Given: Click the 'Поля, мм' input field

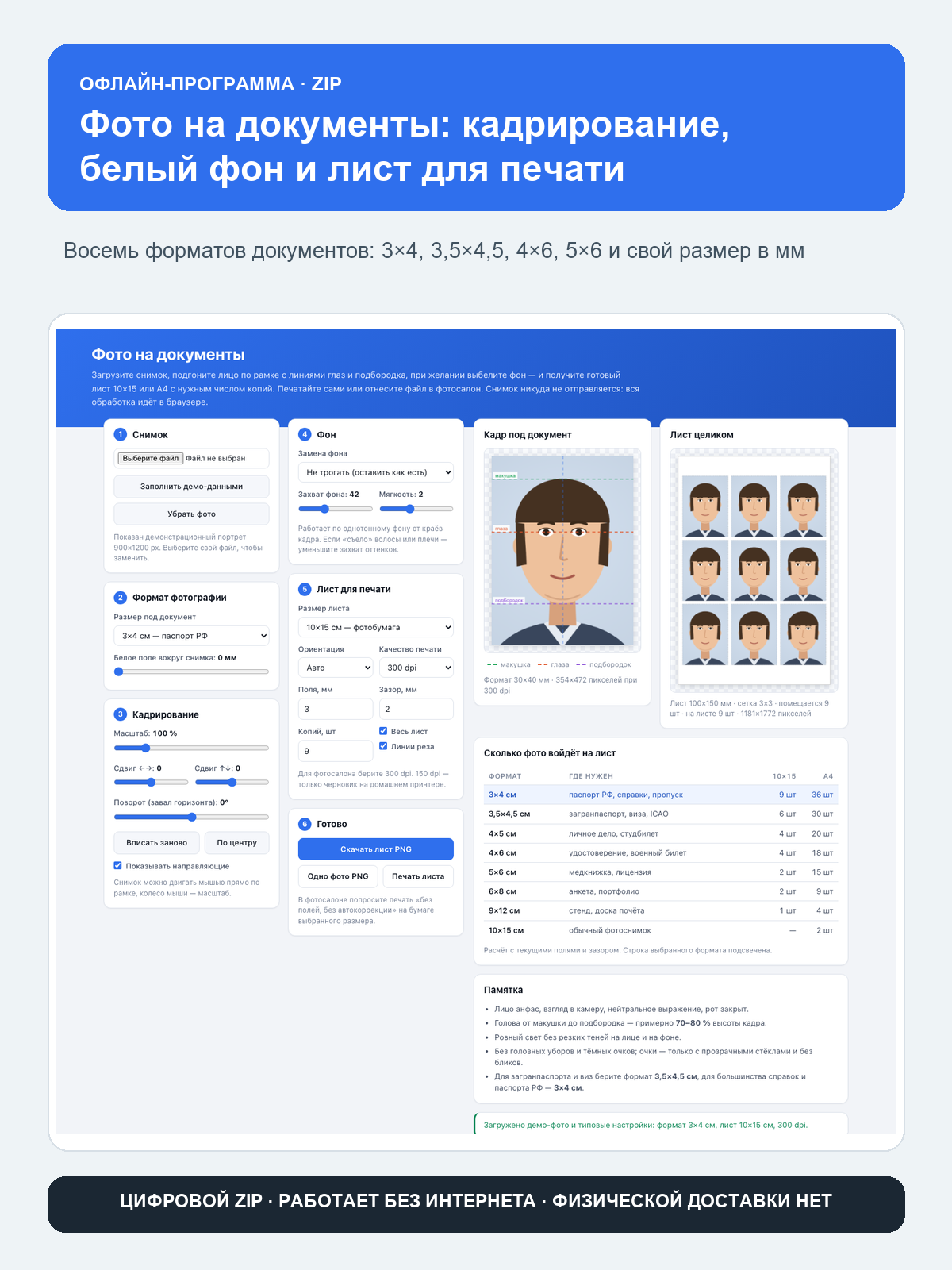Looking at the screenshot, I should (x=336, y=709).
